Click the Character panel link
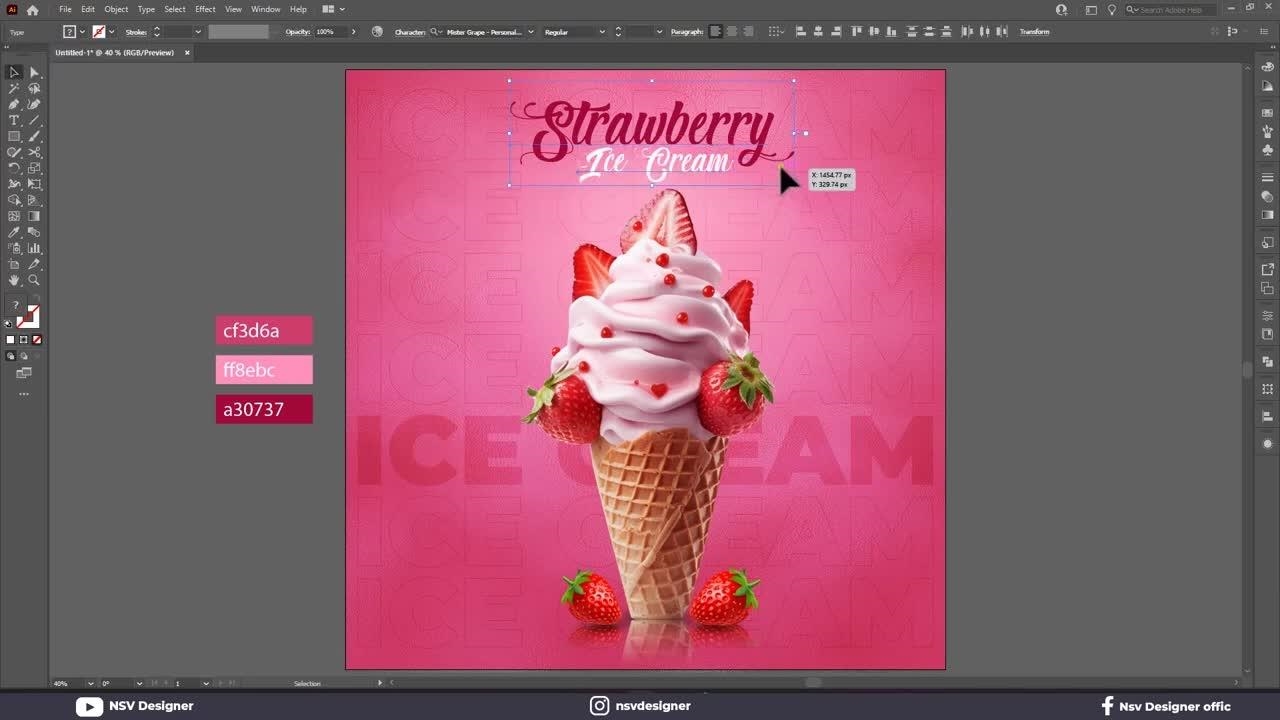The height and width of the screenshot is (720, 1280). (410, 32)
